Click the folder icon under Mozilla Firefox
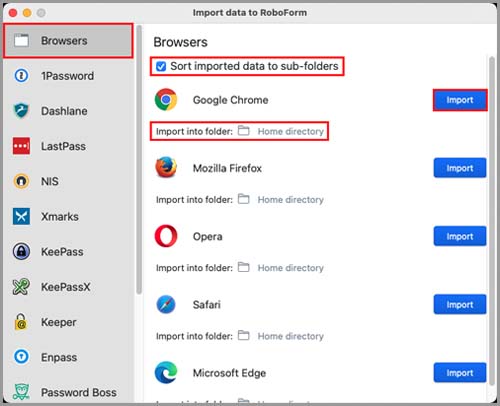This screenshot has width=500, height=406. tap(243, 199)
